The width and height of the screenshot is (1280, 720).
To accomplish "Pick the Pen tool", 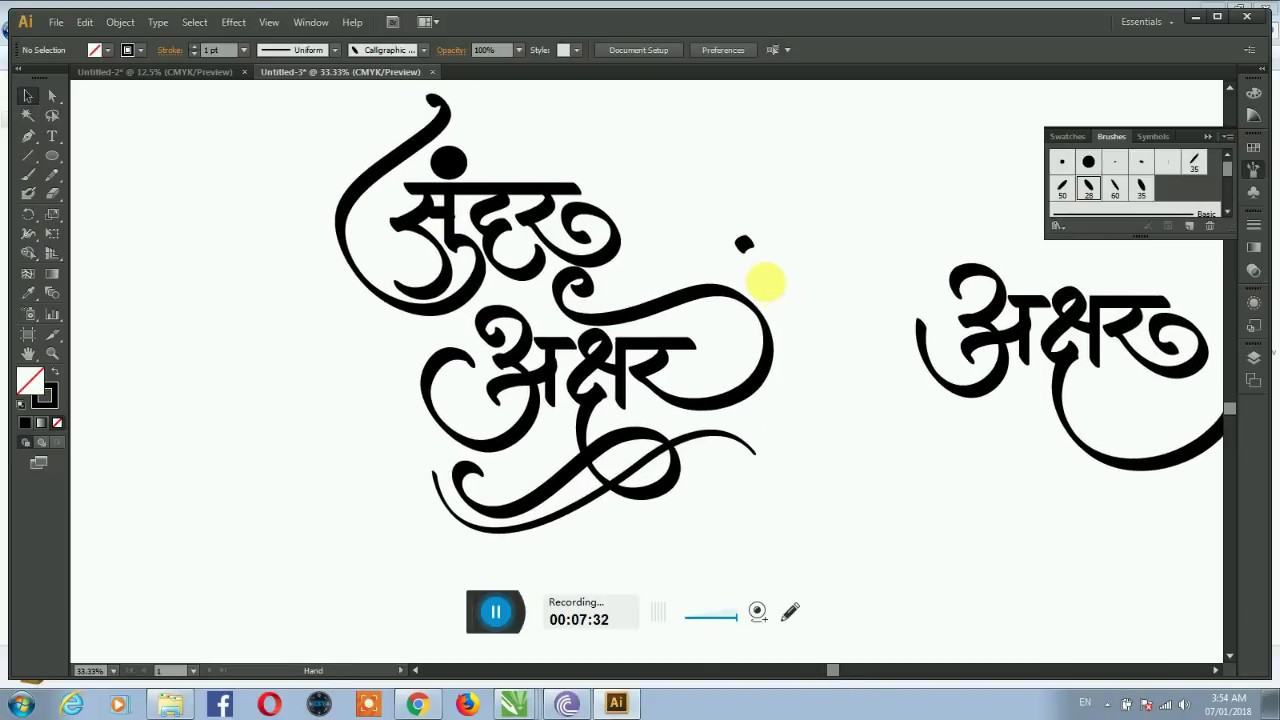I will click(28, 136).
